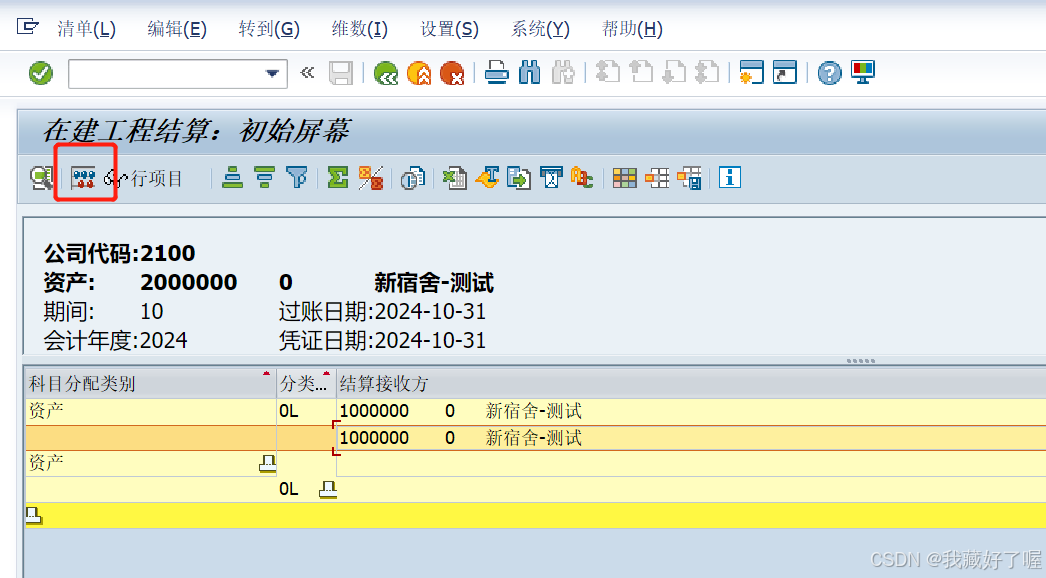Click the subtotal icon beside lower 0L
The height and width of the screenshot is (578, 1046).
click(x=328, y=489)
